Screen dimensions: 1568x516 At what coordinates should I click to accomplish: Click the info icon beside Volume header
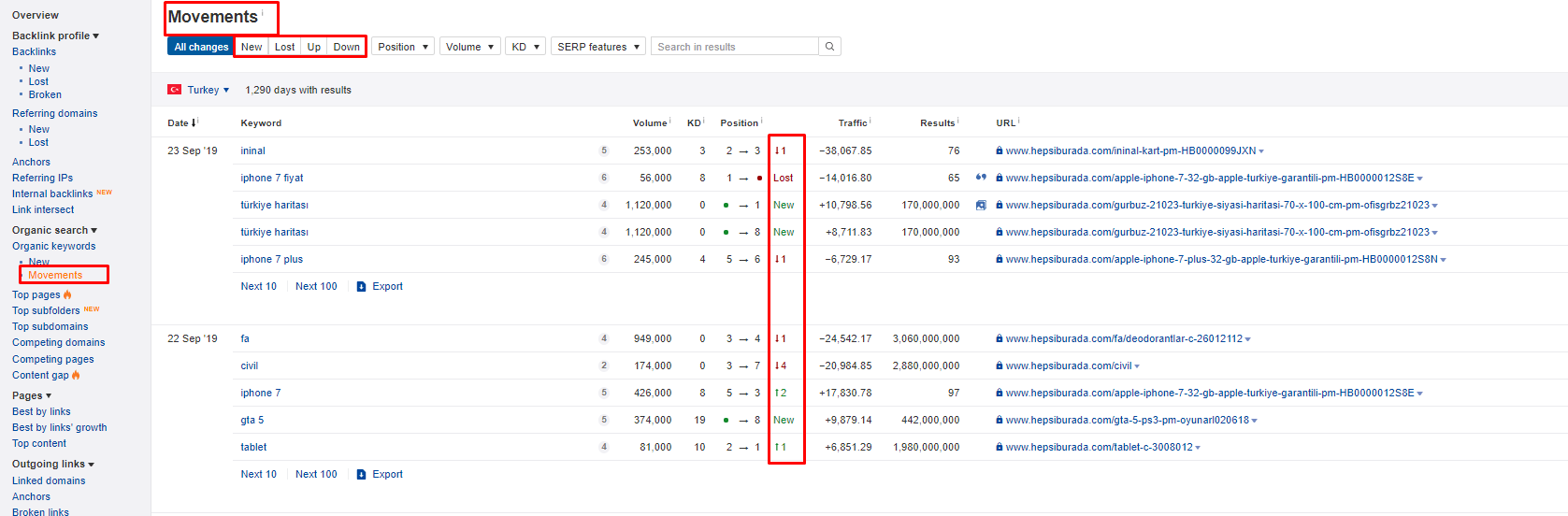tap(670, 121)
